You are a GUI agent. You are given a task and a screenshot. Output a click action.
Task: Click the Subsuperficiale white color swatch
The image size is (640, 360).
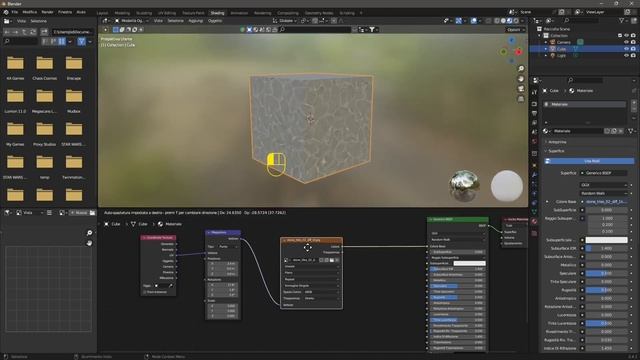coord(607,240)
